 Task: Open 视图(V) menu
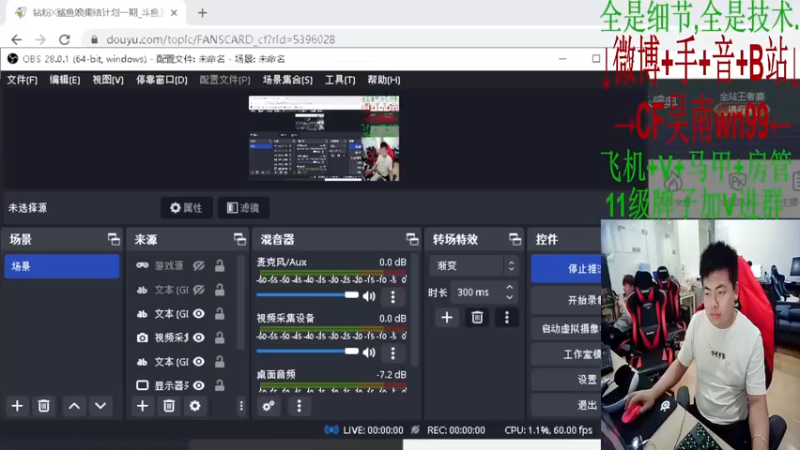tap(108, 80)
